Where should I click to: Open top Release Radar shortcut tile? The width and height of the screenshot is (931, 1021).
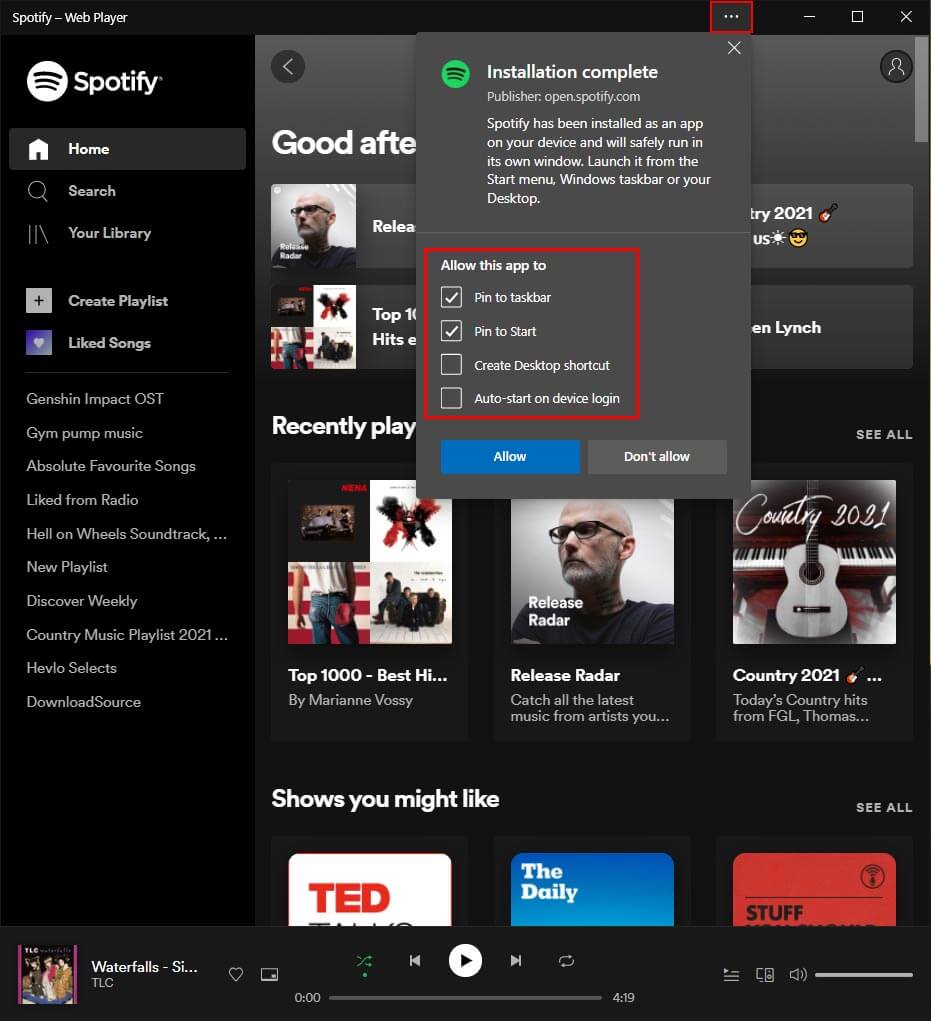pos(344,226)
